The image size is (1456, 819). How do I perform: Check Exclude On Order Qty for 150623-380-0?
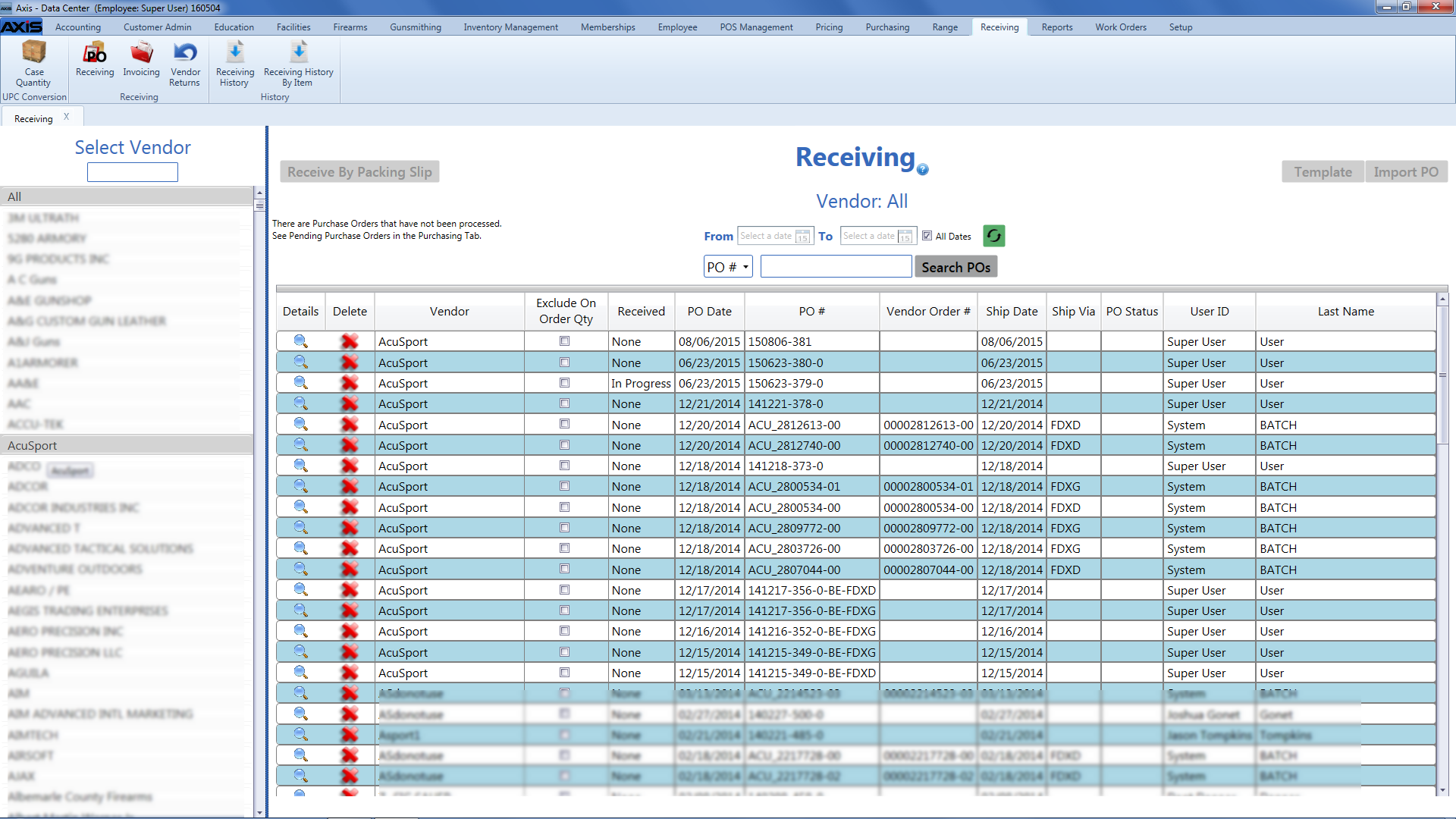pyautogui.click(x=564, y=362)
